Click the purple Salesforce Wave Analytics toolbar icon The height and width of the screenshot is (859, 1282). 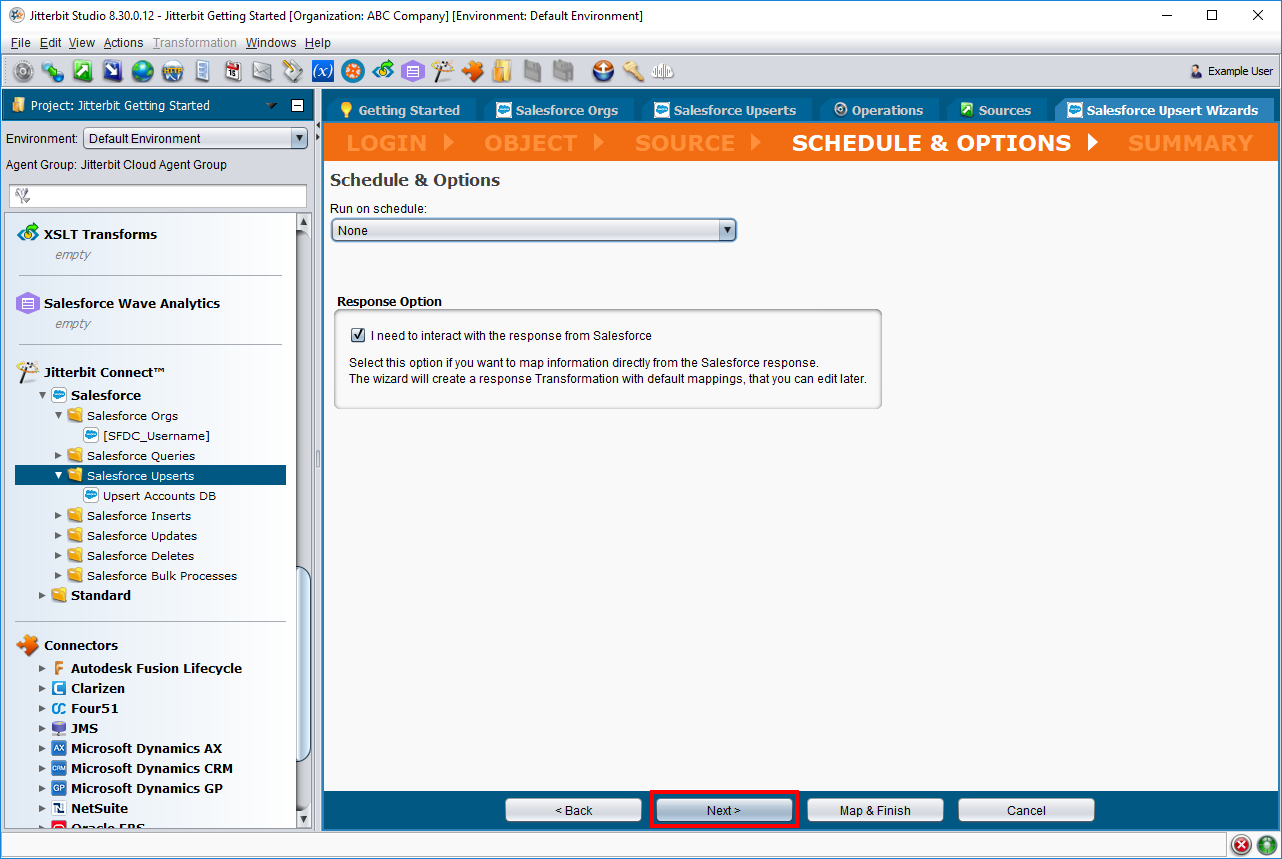412,71
